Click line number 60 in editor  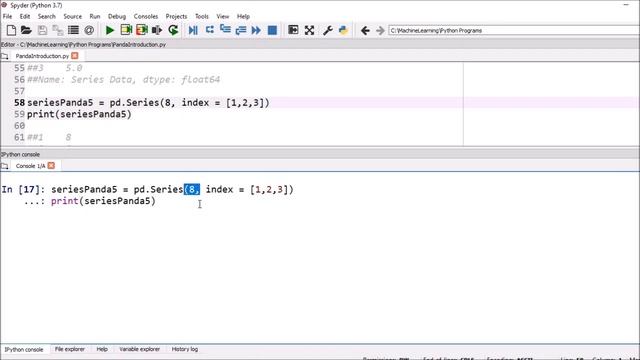coord(19,126)
